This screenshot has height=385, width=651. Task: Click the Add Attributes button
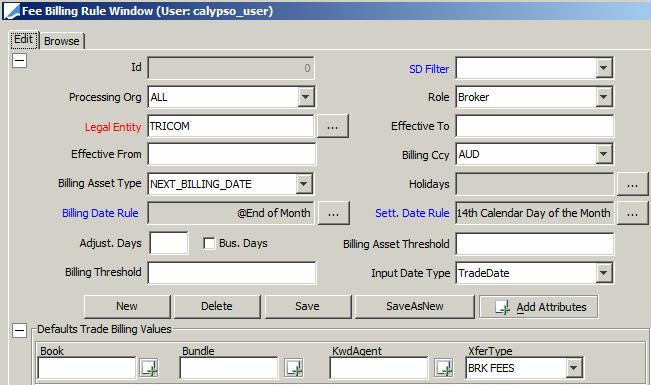click(x=538, y=307)
